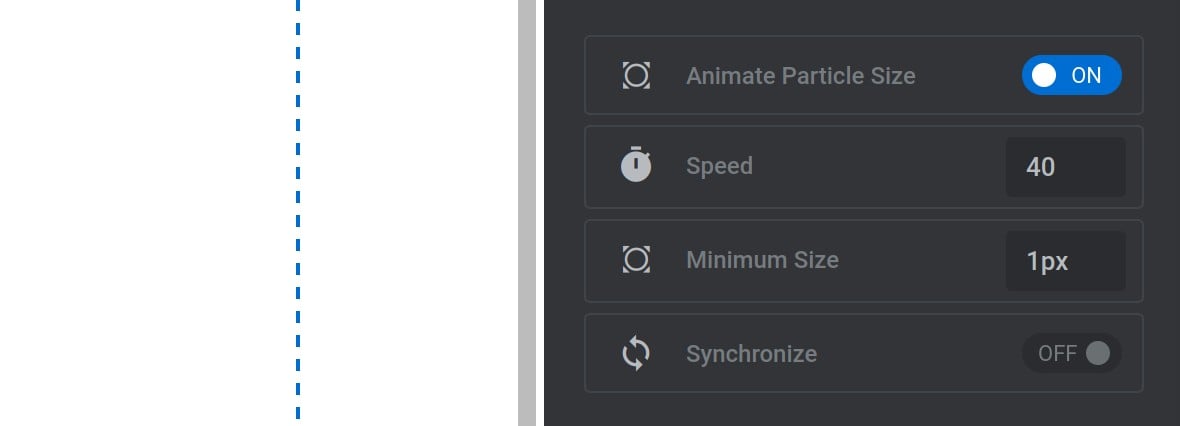Select the Speed option label
Screen dimensions: 1180x426
click(719, 166)
